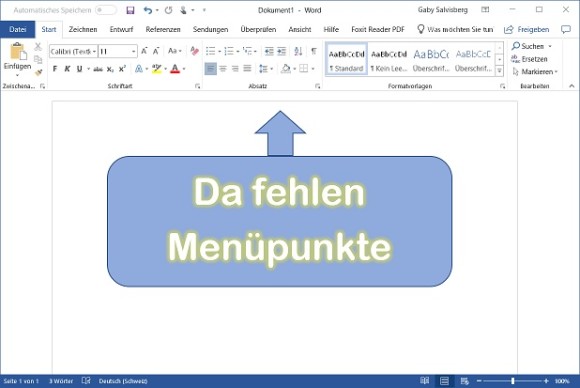Click the Format Painter brush icon
This screenshot has width=580, height=388.
pos(38,73)
